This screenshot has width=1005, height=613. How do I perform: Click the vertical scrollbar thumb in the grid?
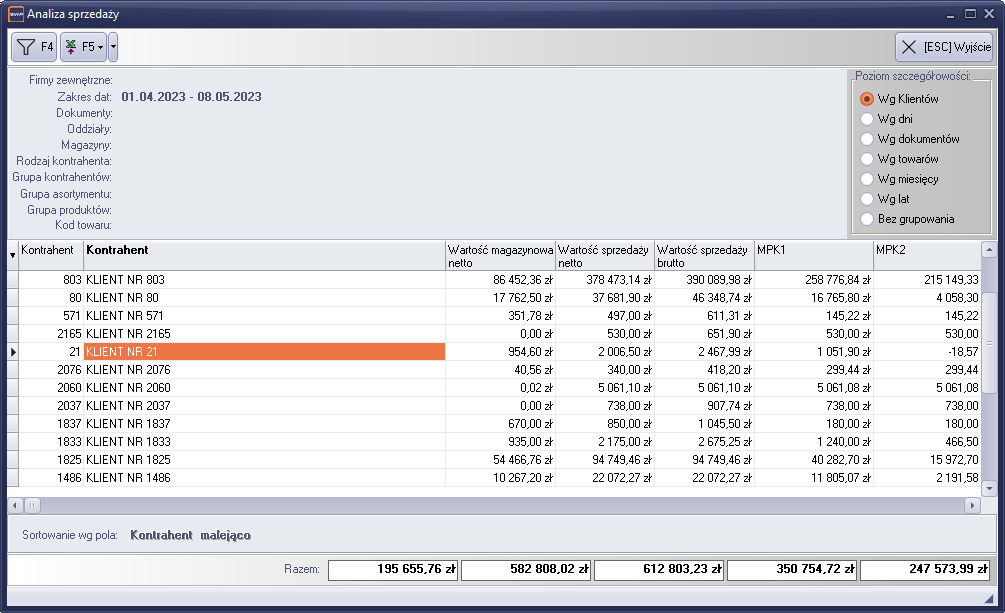989,343
